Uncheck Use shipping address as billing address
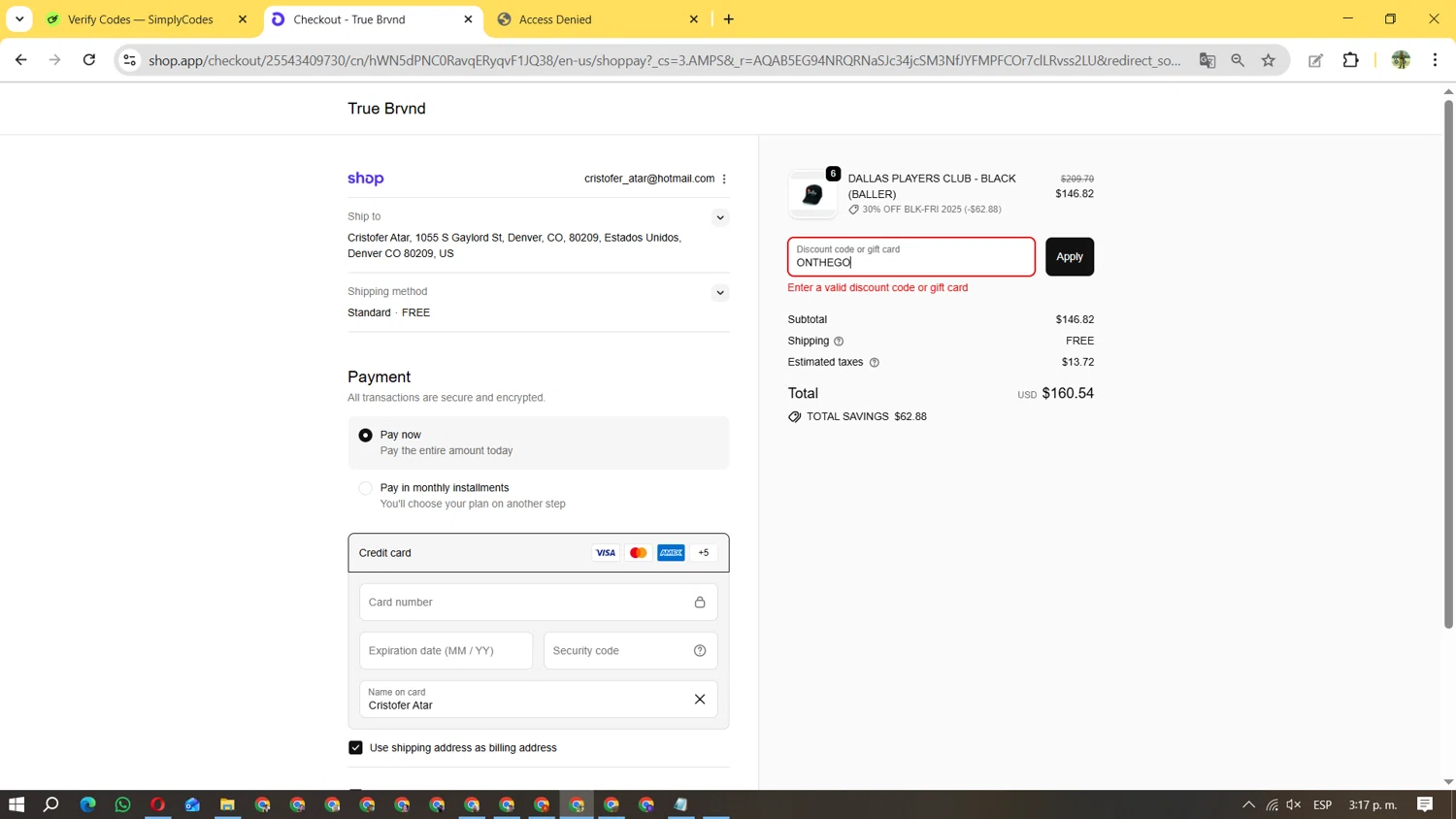 (355, 747)
